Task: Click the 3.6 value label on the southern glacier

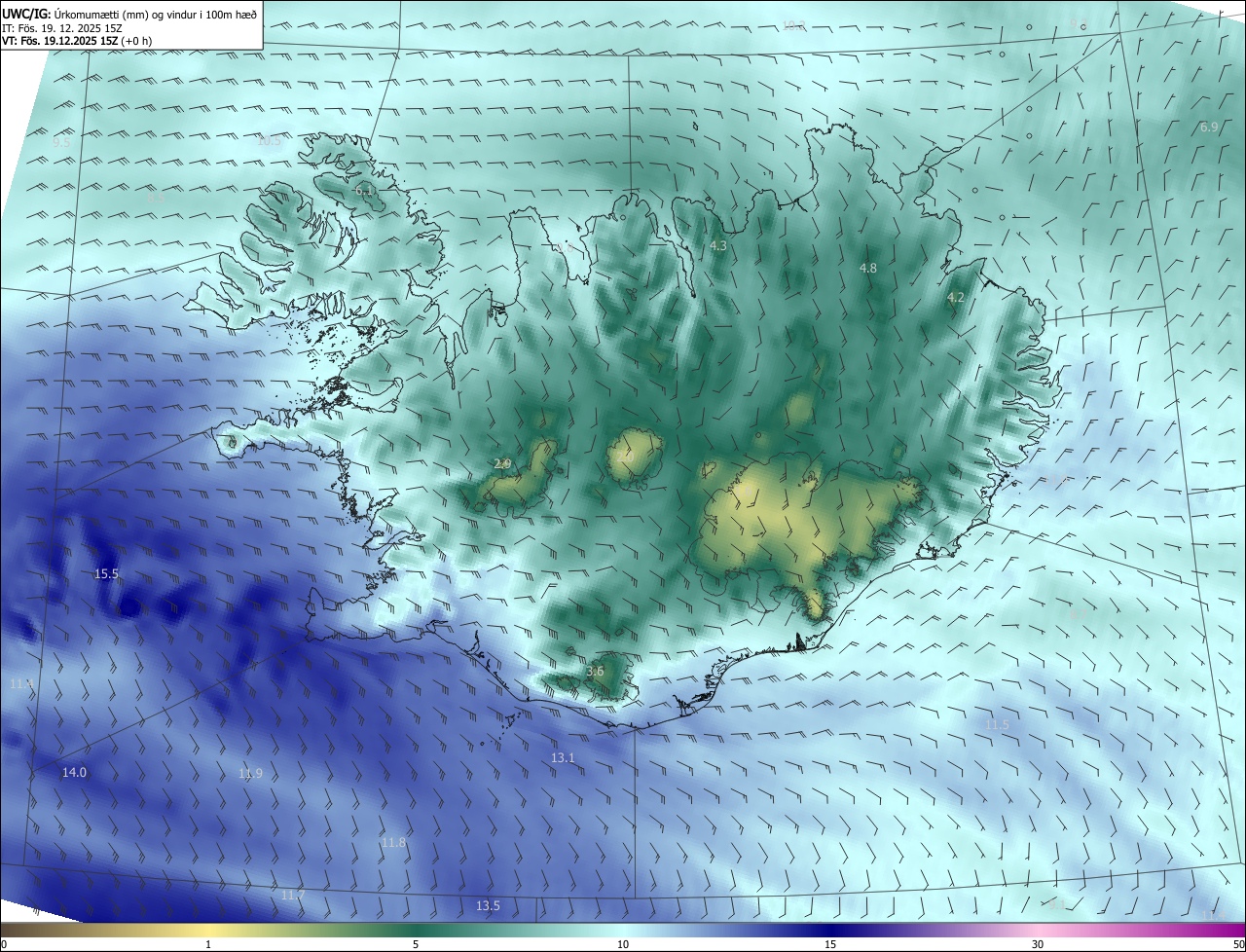Action: point(595,671)
